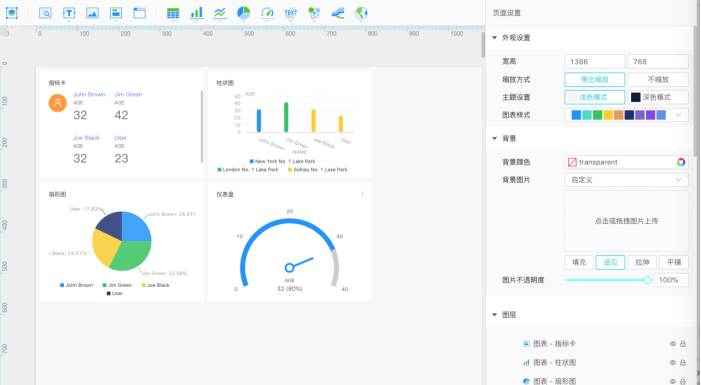Add a bar chart from toolbar

coord(197,13)
